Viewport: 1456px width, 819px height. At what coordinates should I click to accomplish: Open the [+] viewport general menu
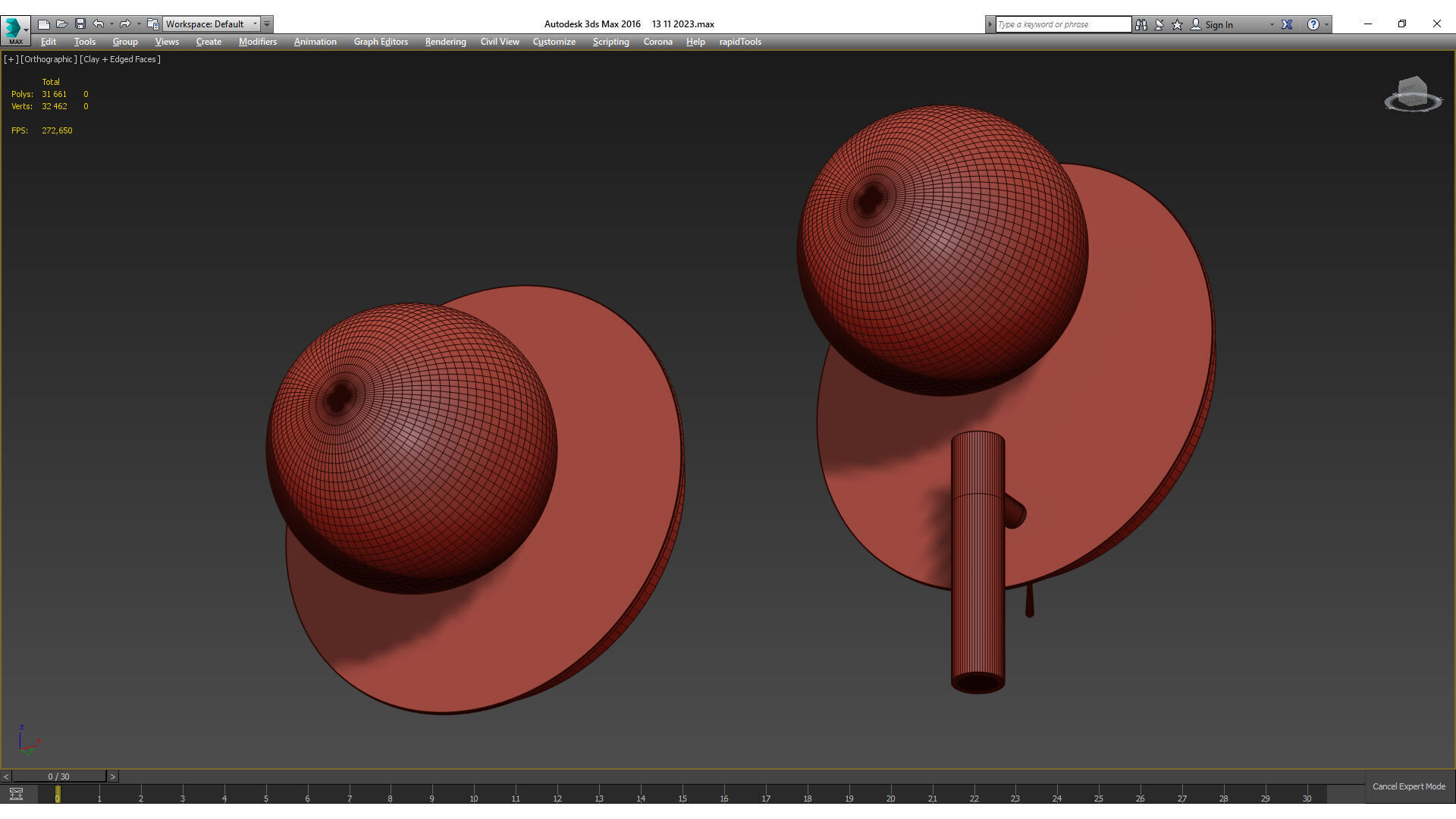click(11, 59)
